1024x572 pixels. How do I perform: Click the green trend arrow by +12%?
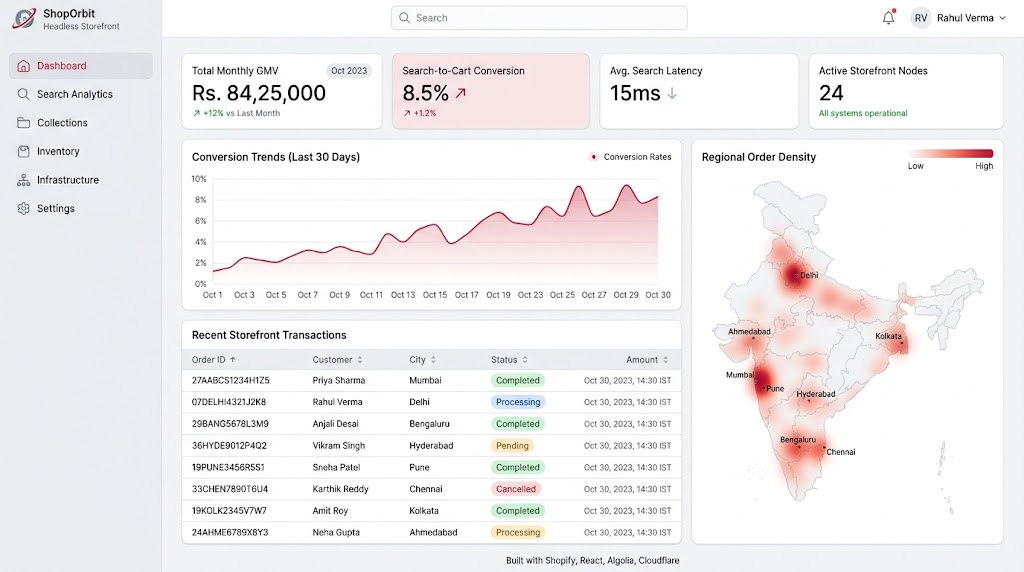click(x=196, y=113)
